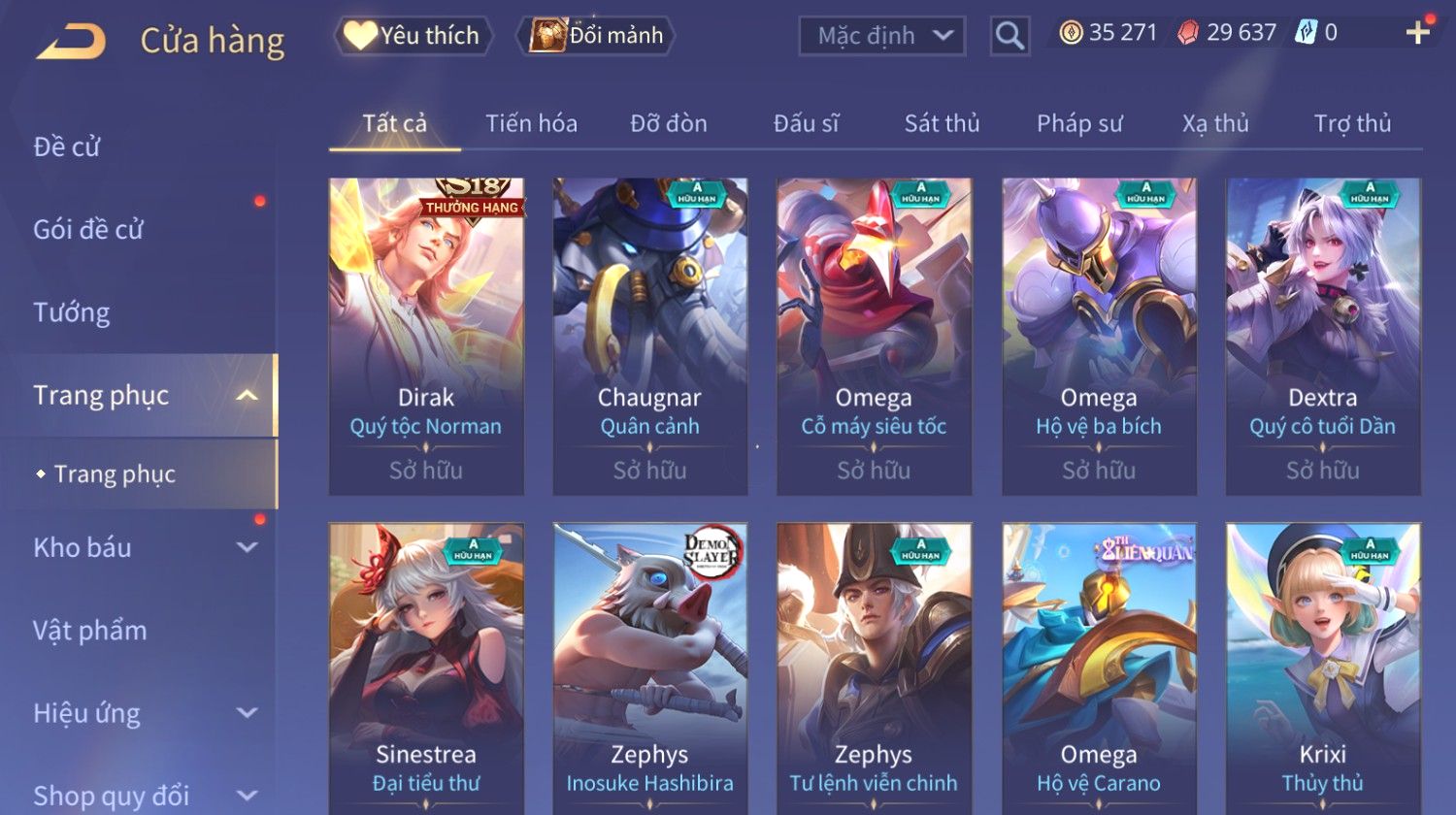Choose Krixi Thủy thủ skin card
This screenshot has width=1456, height=815.
pyautogui.click(x=1323, y=668)
